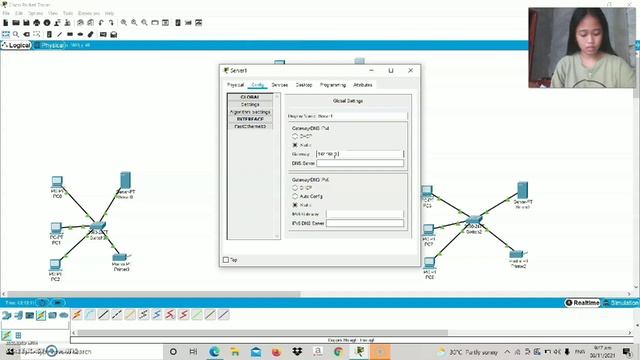640x360 pixels.
Task: Select Static radio under IPv6 Gateway/DNS
Action: pos(295,205)
